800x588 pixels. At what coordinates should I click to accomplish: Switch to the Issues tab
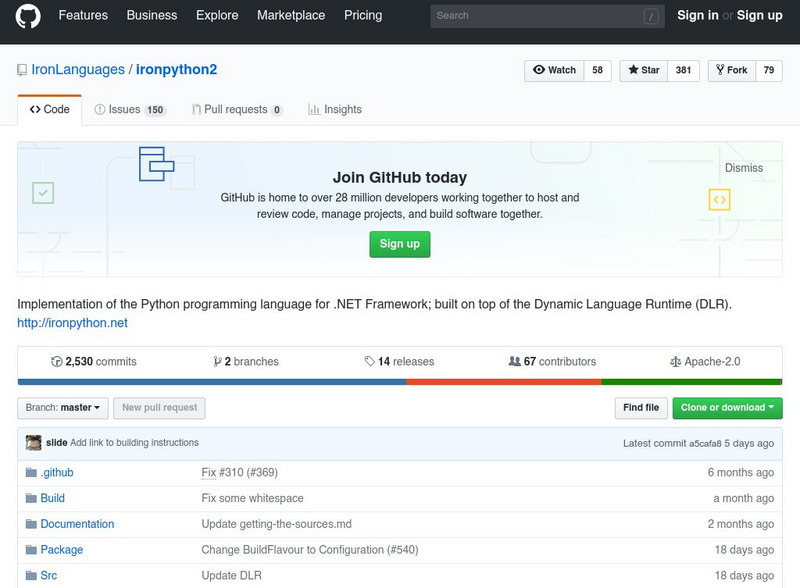pyautogui.click(x=129, y=110)
